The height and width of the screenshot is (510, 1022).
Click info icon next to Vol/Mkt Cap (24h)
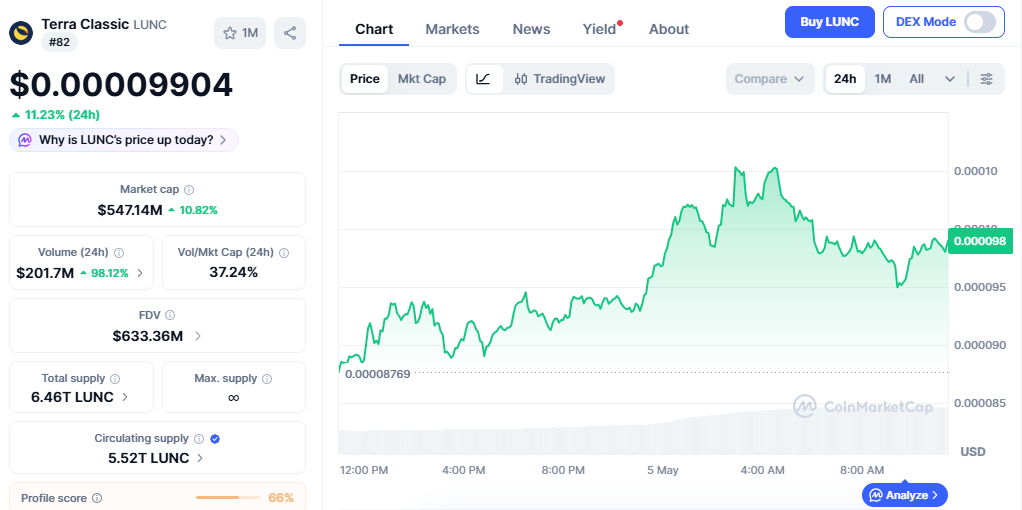tap(284, 253)
